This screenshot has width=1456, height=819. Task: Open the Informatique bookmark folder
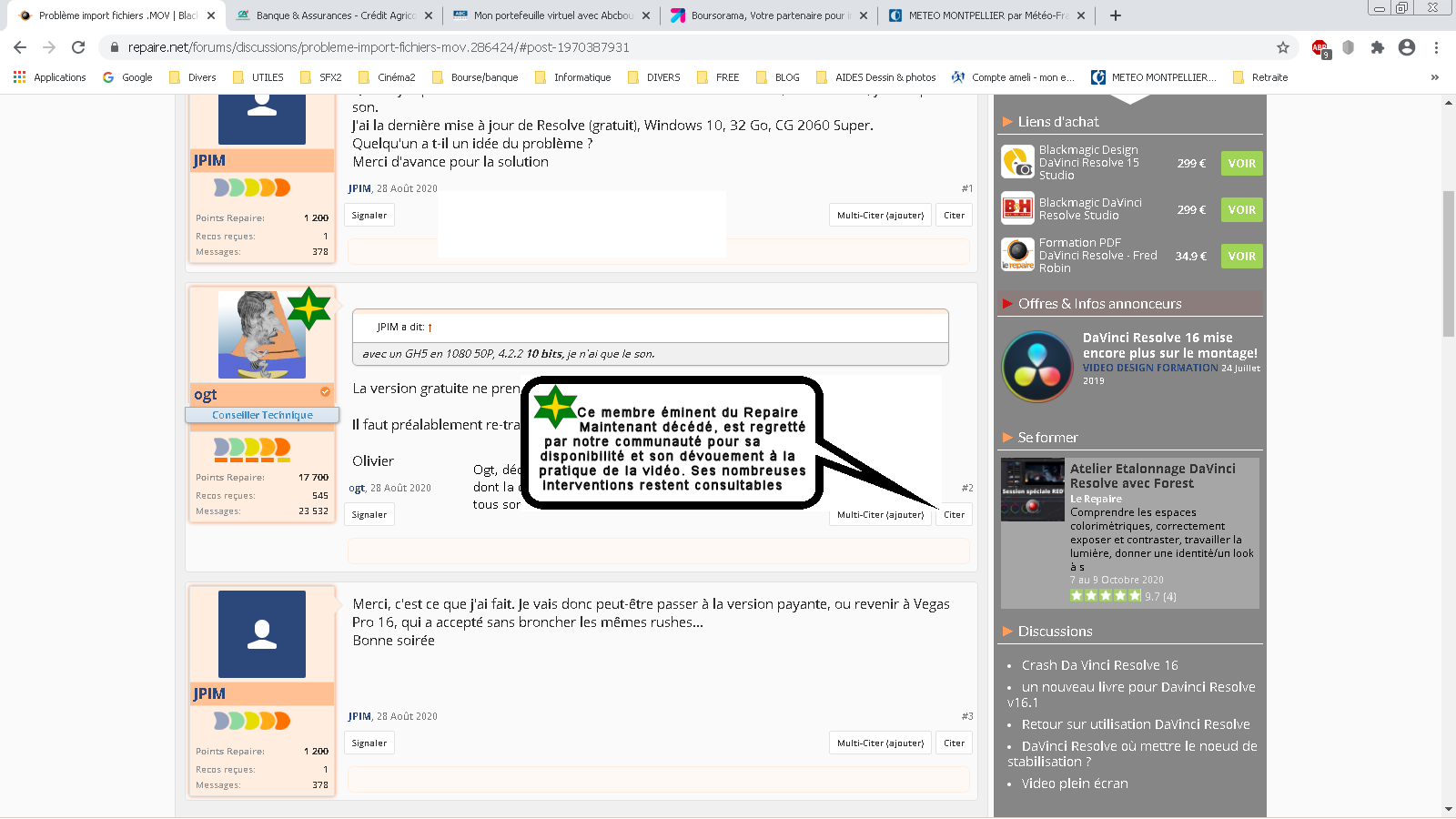[x=573, y=77]
